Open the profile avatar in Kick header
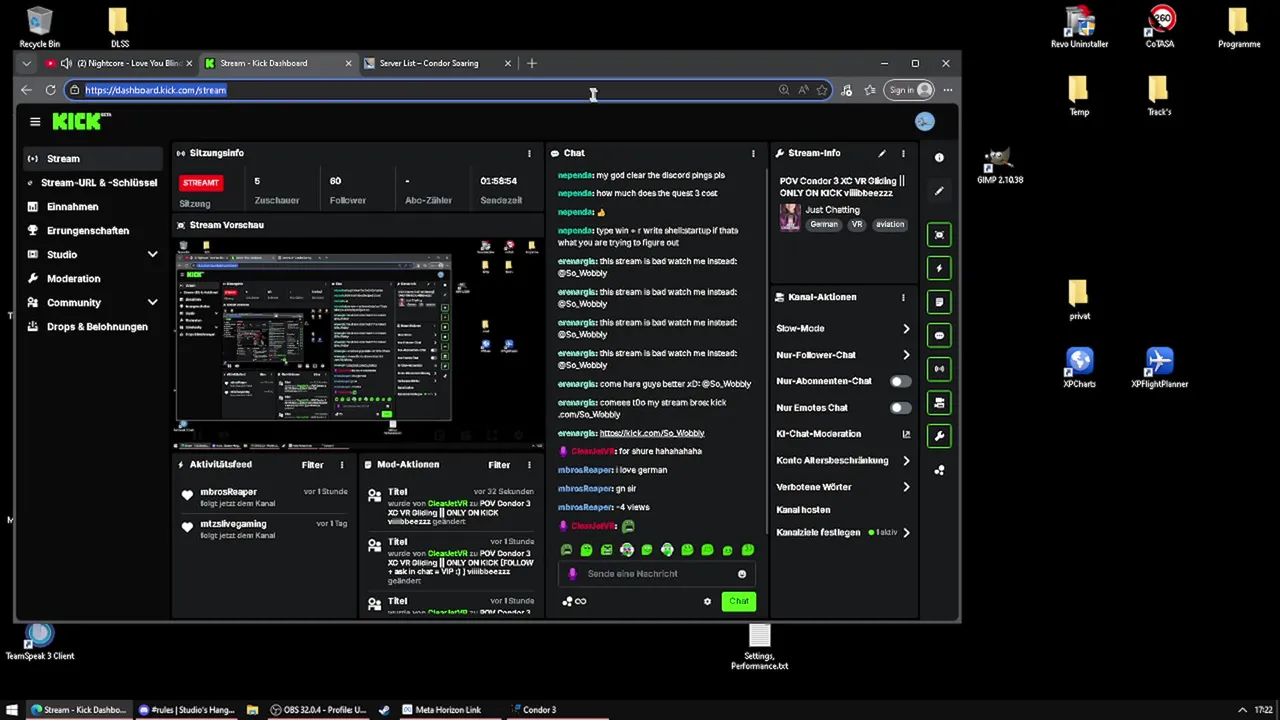 pyautogui.click(x=925, y=121)
